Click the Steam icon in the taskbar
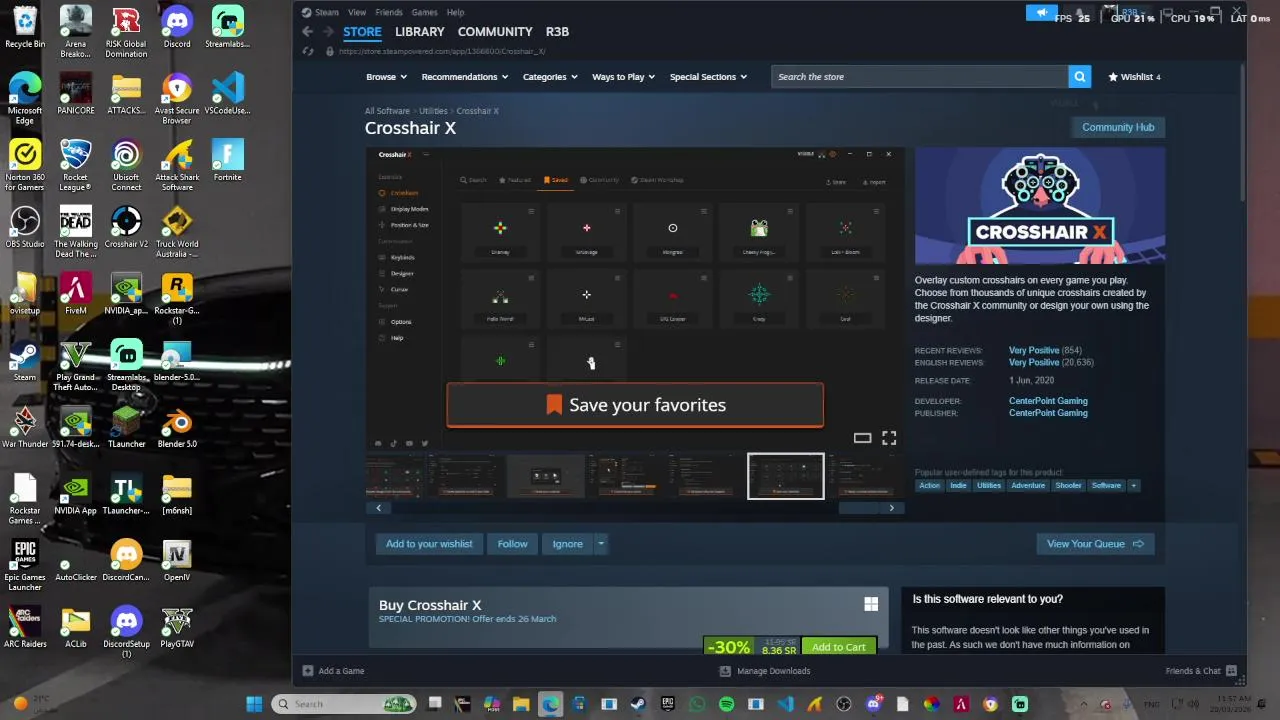Image resolution: width=1280 pixels, height=720 pixels. (x=638, y=704)
